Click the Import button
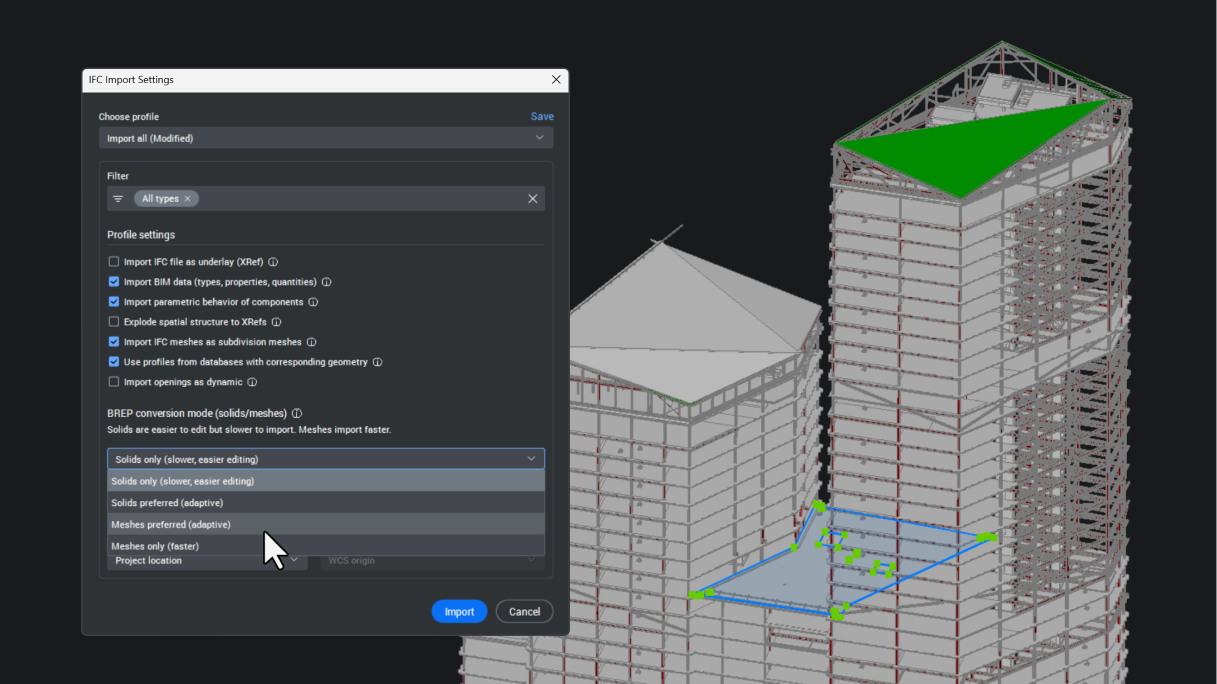Viewport: 1217px width, 684px height. (x=460, y=612)
